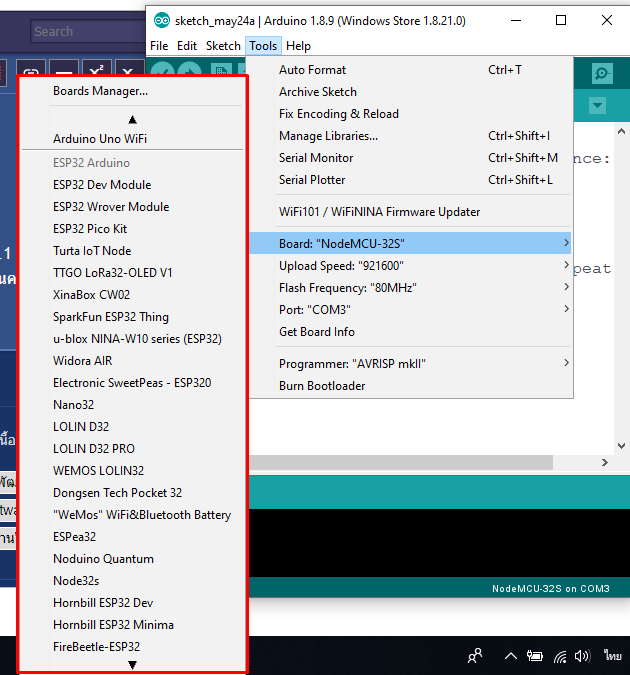Select Get Board Info
Screen dimensions: 630x675
pos(411,331)
